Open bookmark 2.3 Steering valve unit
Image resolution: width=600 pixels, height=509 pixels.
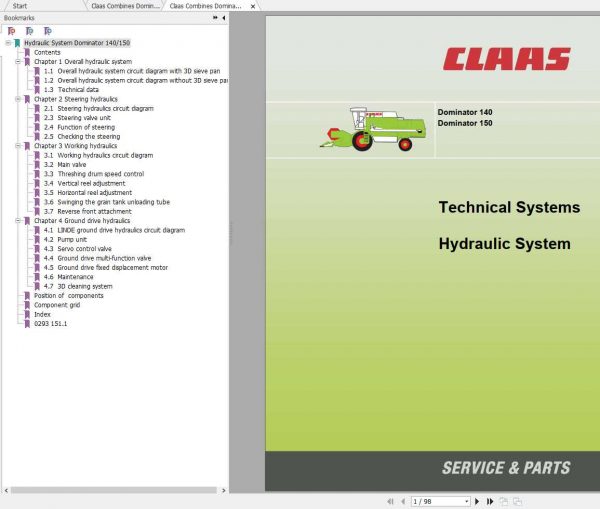(77, 118)
